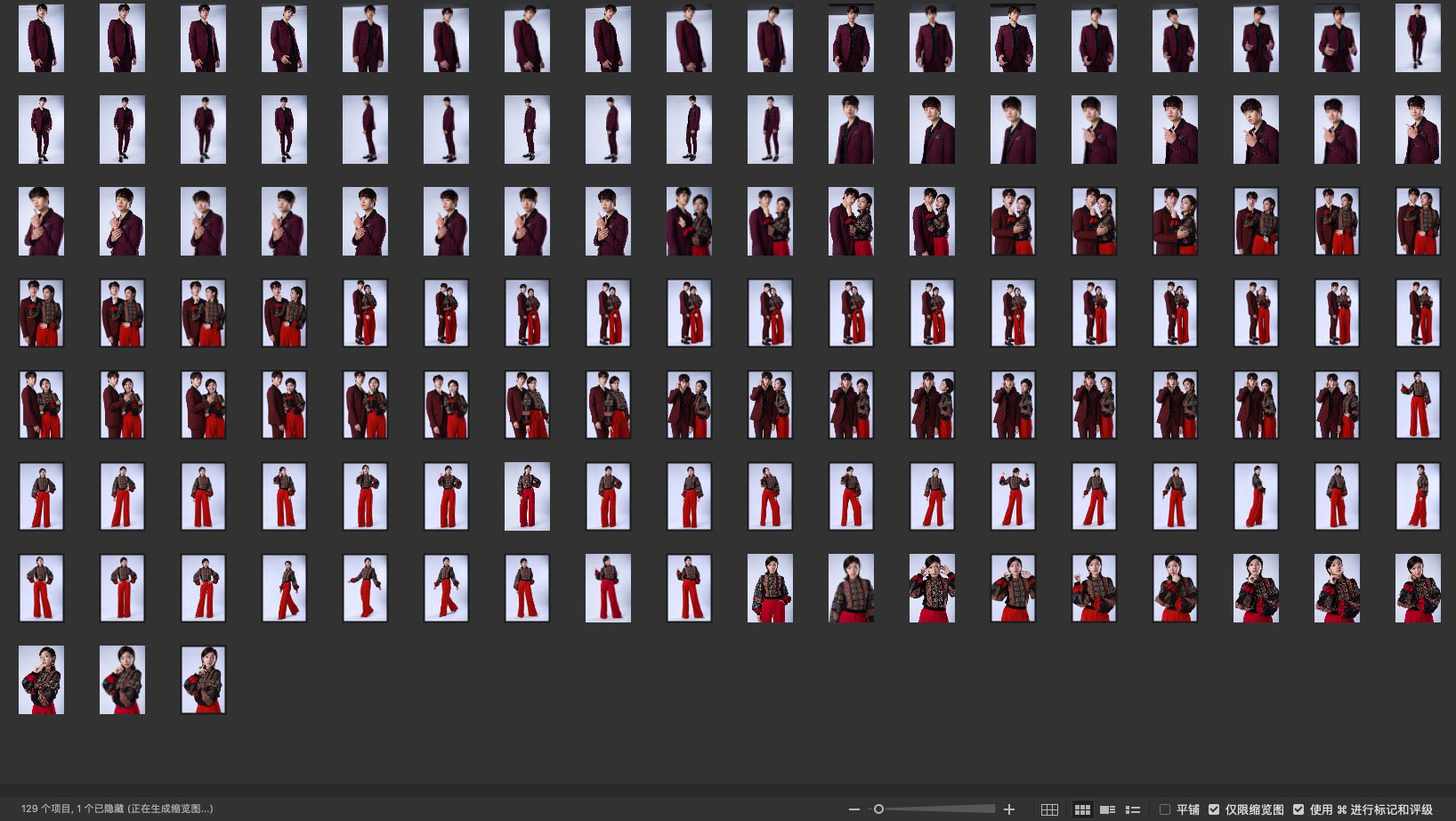The image size is (1456, 821).
Task: Uncheck the 仅限缩览图 checkbox
Action: (1214, 809)
